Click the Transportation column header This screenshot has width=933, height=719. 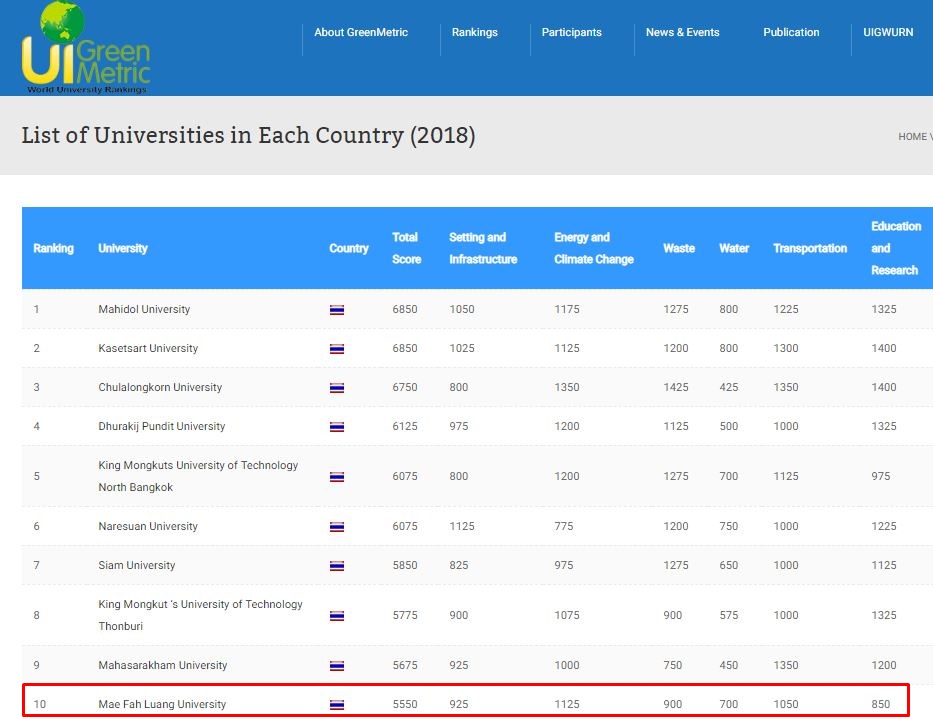[809, 248]
